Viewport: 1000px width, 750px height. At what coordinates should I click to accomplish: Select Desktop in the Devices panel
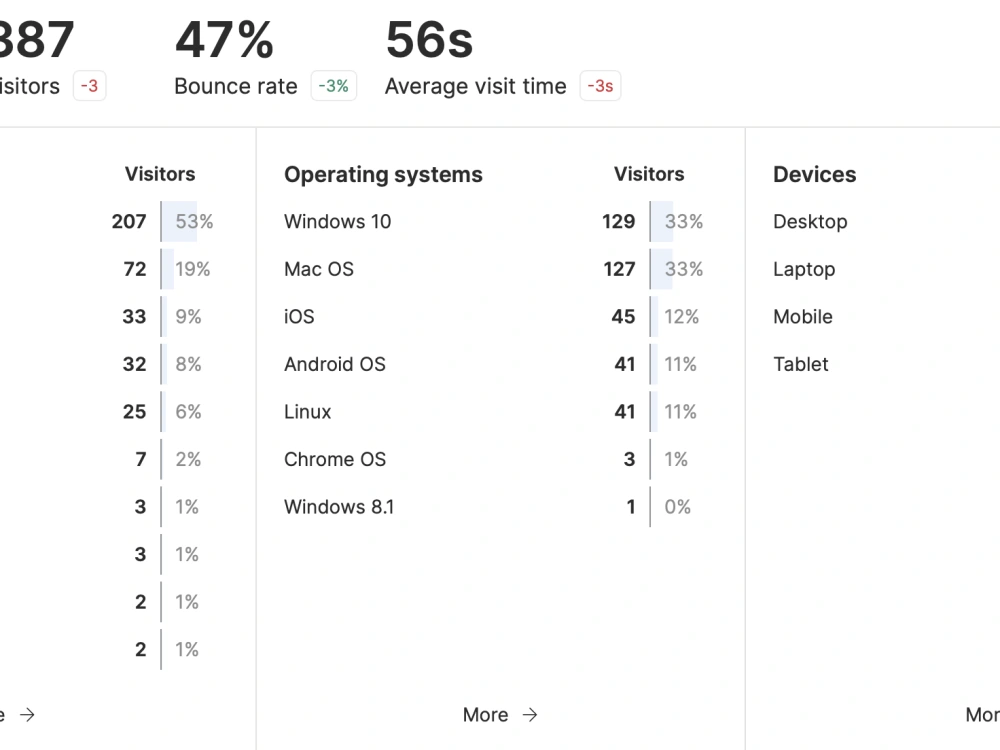[x=810, y=221]
